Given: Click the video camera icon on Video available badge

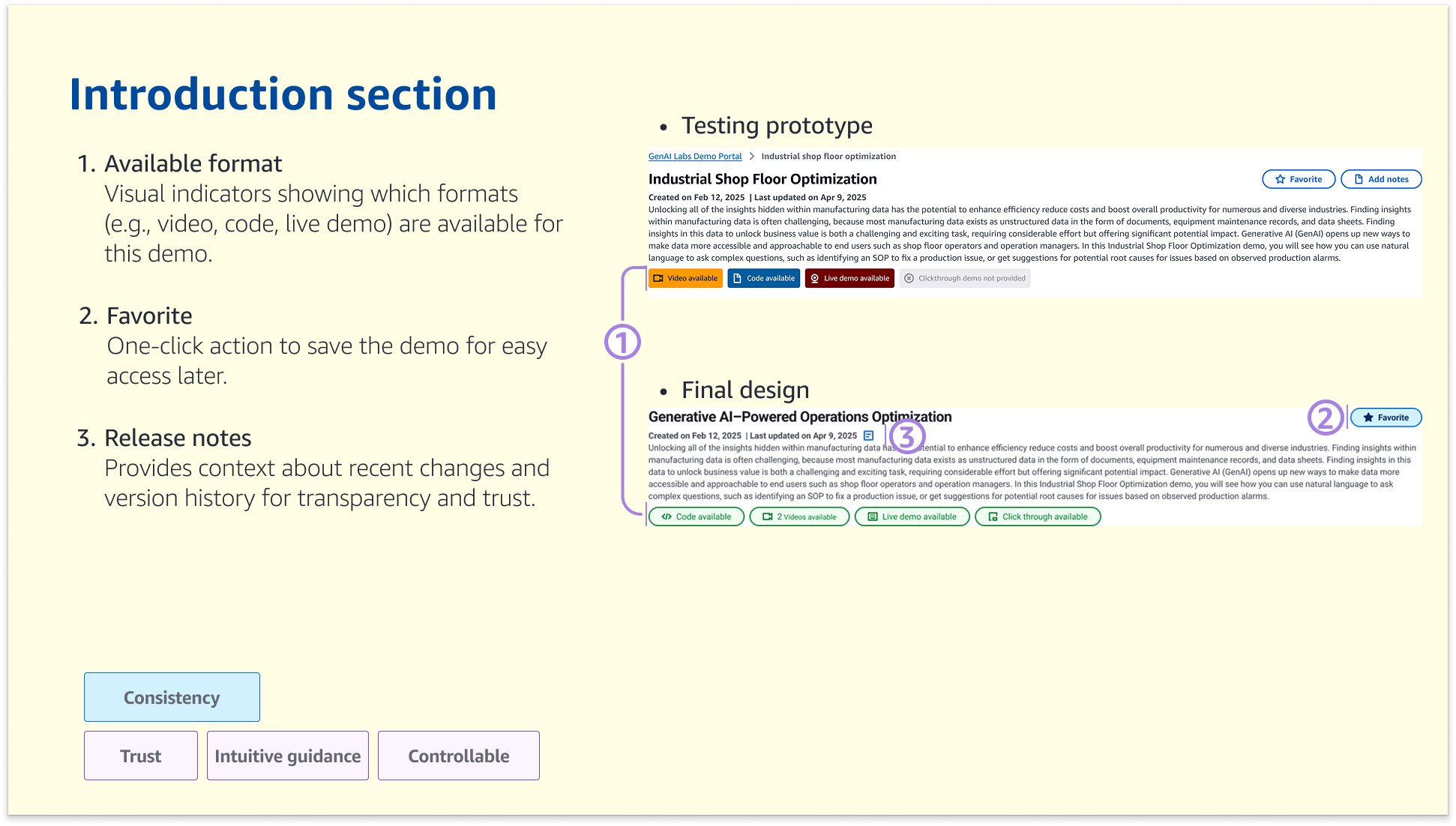Looking at the screenshot, I should coord(658,278).
